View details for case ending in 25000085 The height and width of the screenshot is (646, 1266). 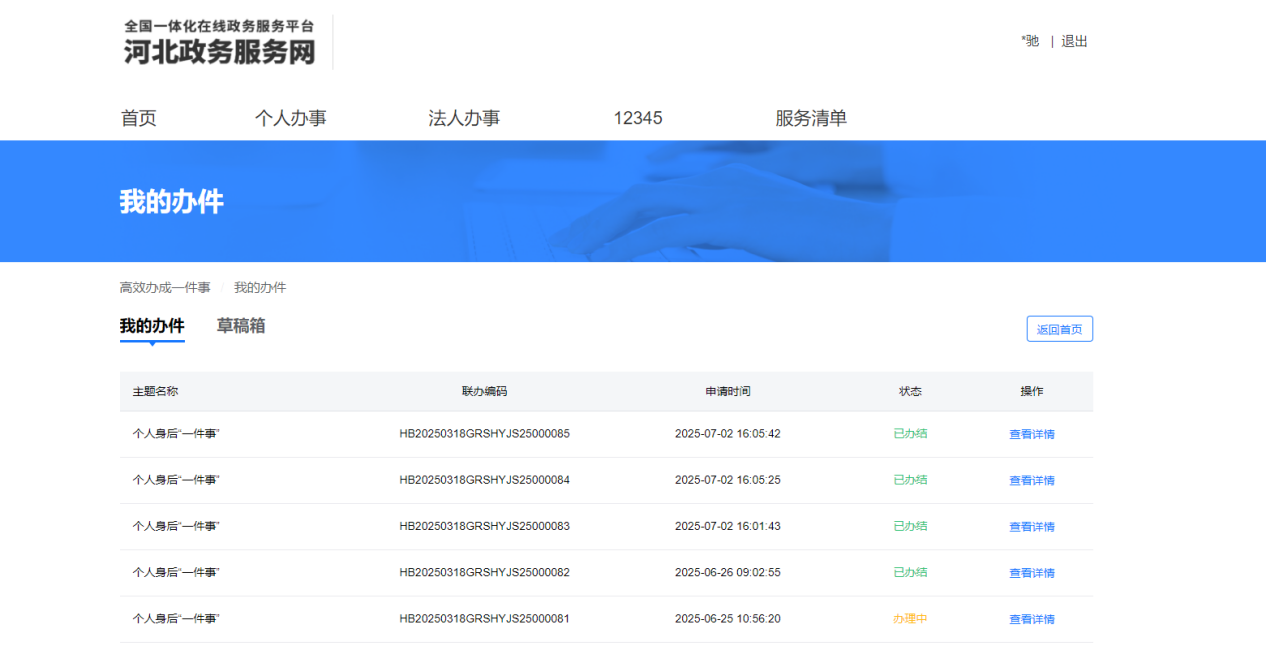(1031, 434)
